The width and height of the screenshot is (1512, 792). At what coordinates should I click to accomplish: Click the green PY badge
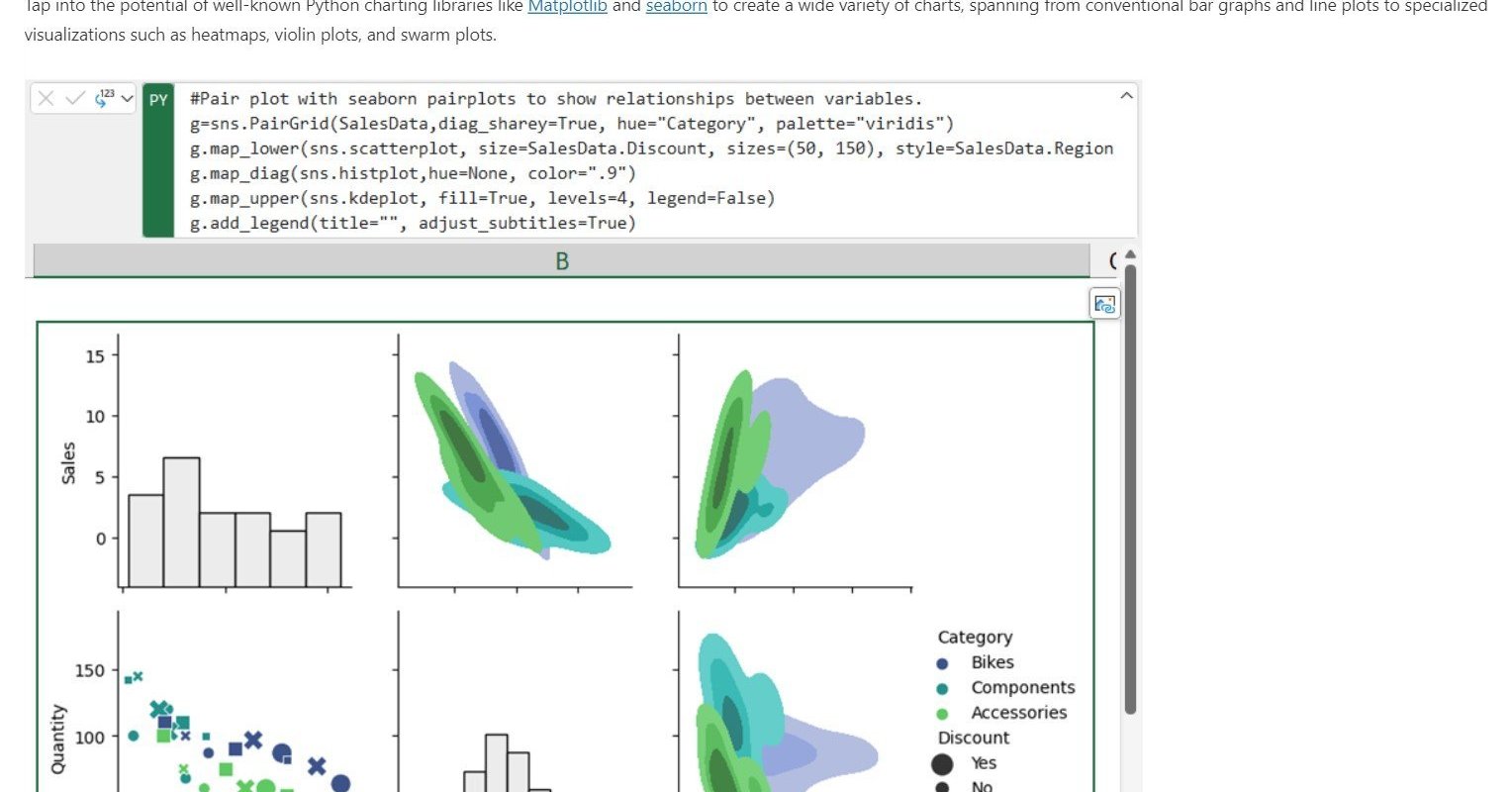tap(158, 160)
